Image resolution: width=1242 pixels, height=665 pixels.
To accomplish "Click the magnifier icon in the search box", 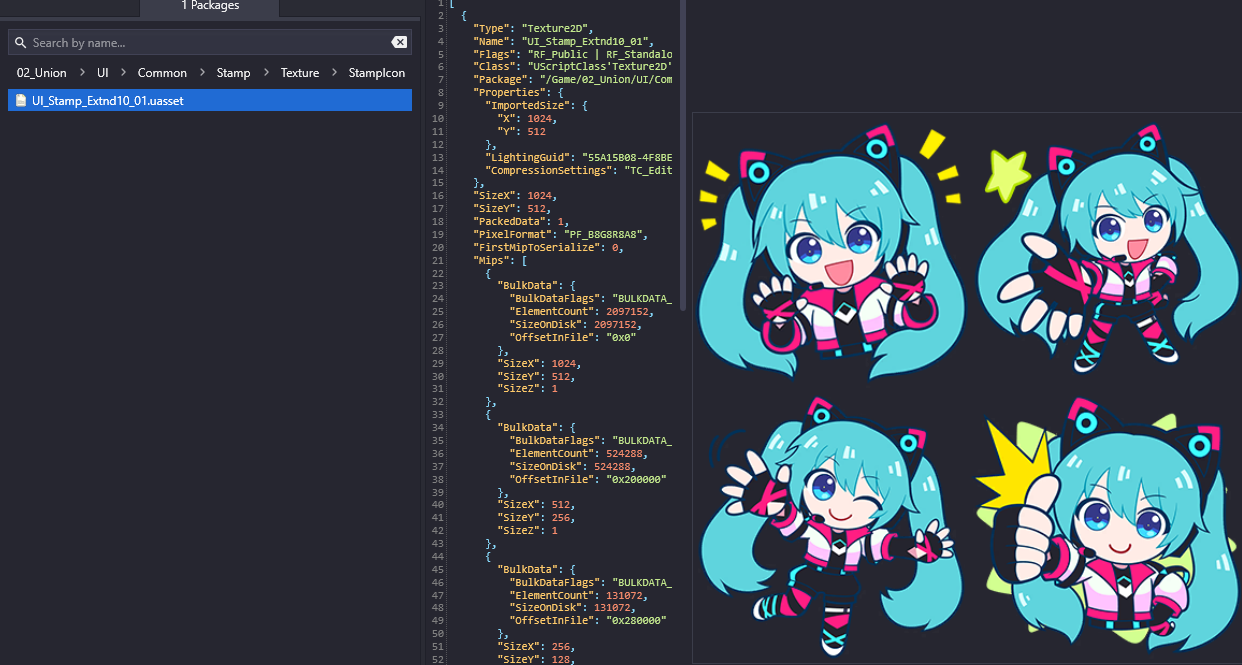I will point(21,43).
